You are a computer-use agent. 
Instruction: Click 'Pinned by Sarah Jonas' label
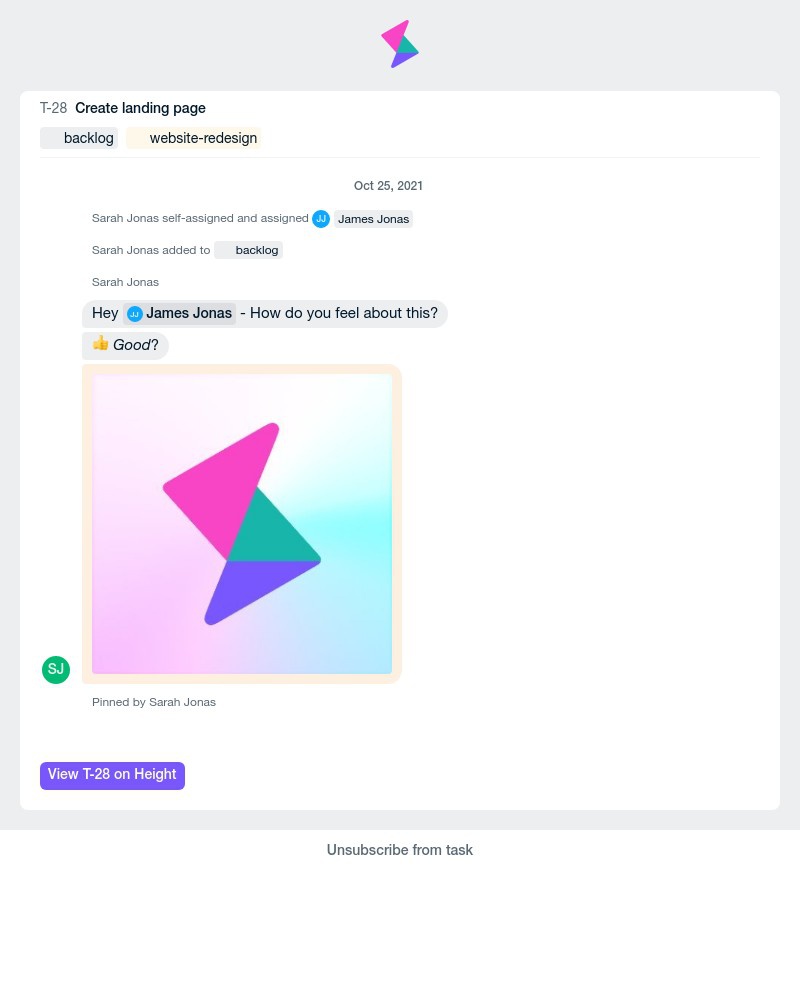154,702
